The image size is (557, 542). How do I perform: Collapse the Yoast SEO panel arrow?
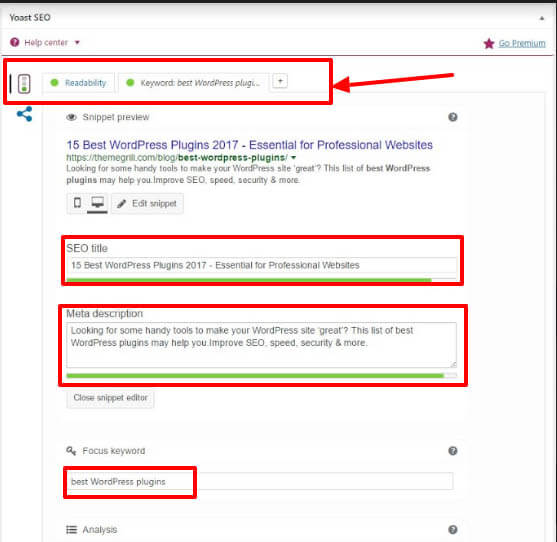click(x=542, y=18)
